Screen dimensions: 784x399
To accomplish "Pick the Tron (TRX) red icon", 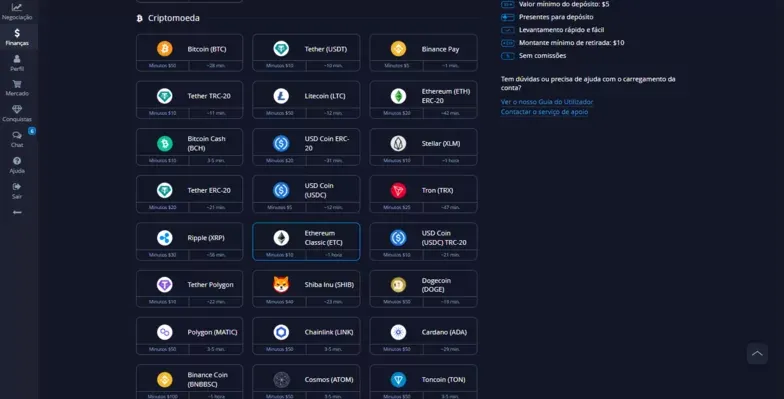I will 398,190.
